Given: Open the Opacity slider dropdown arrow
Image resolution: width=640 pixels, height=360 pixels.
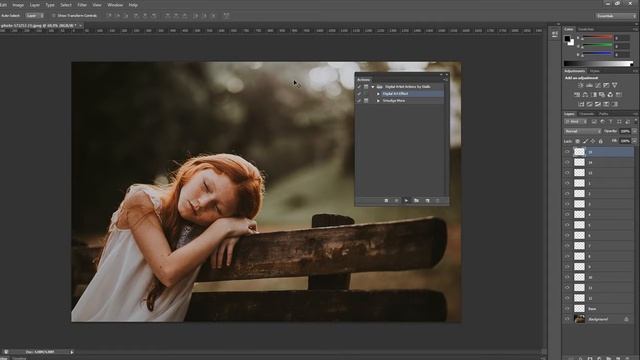Looking at the screenshot, I should [634, 131].
